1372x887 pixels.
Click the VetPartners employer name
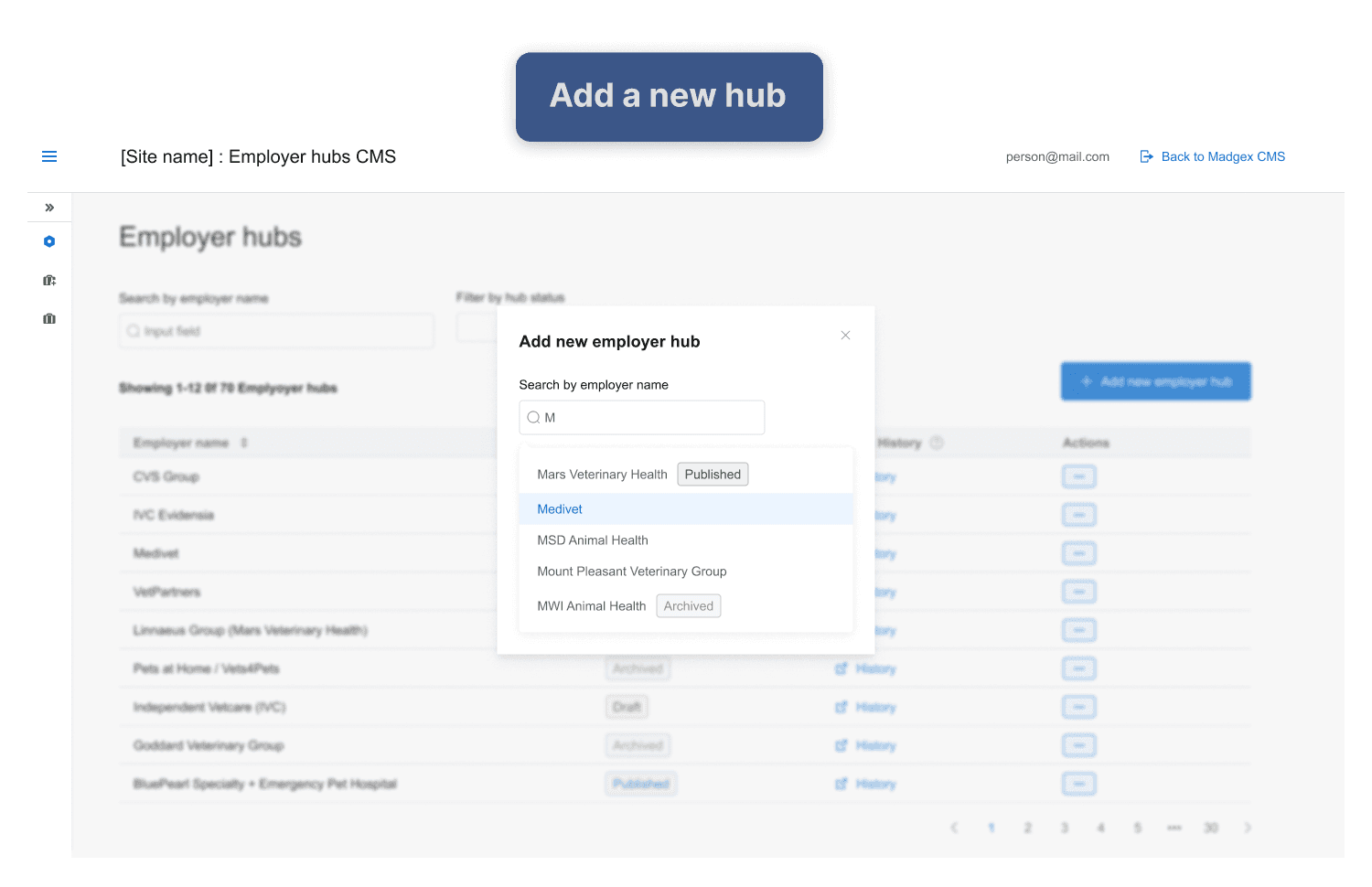point(166,592)
